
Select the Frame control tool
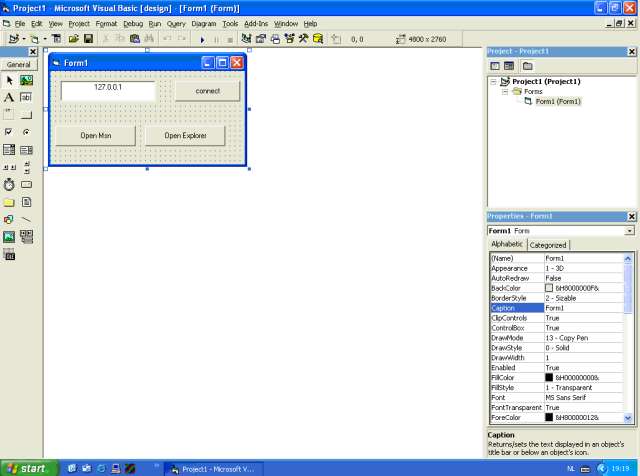tap(9, 115)
